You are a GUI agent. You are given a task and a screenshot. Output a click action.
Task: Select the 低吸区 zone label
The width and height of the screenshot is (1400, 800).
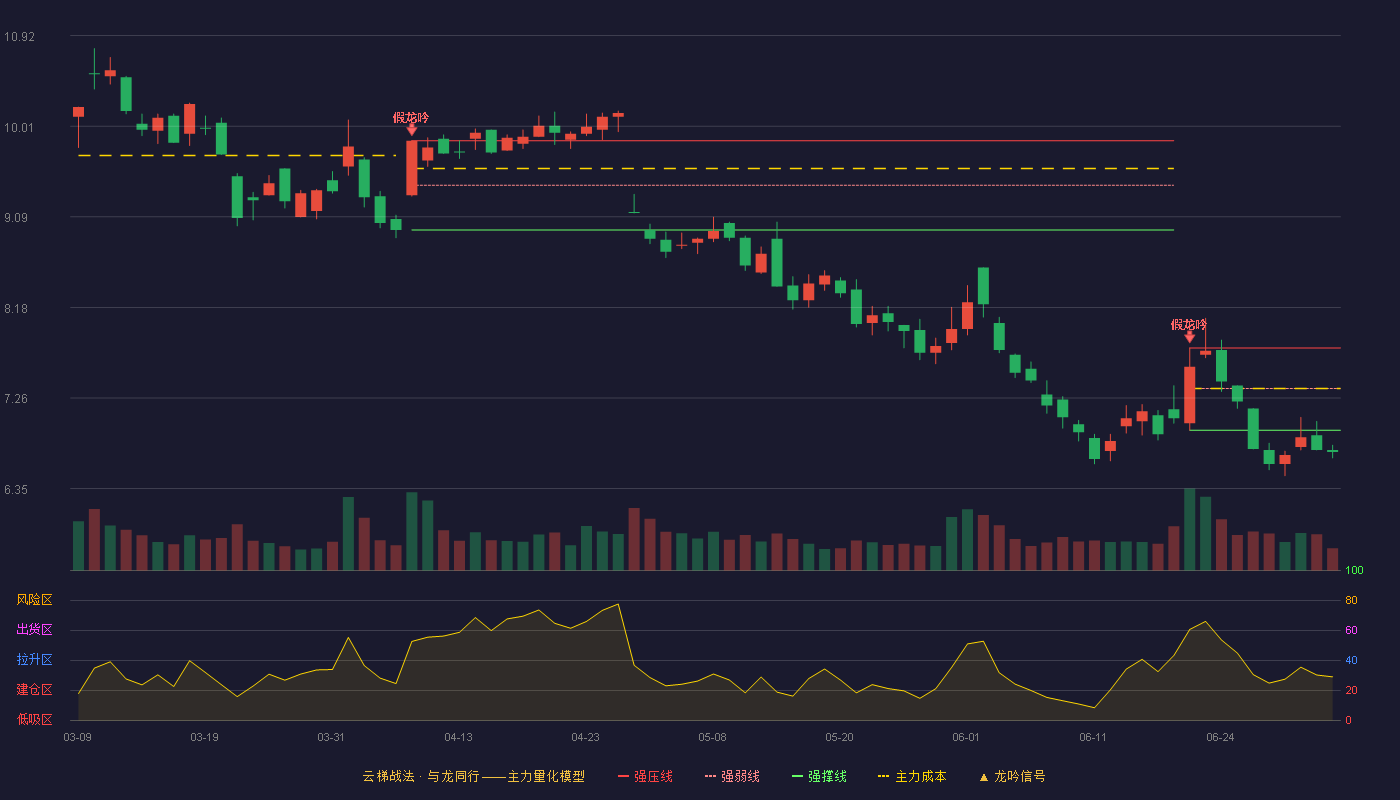tap(34, 719)
